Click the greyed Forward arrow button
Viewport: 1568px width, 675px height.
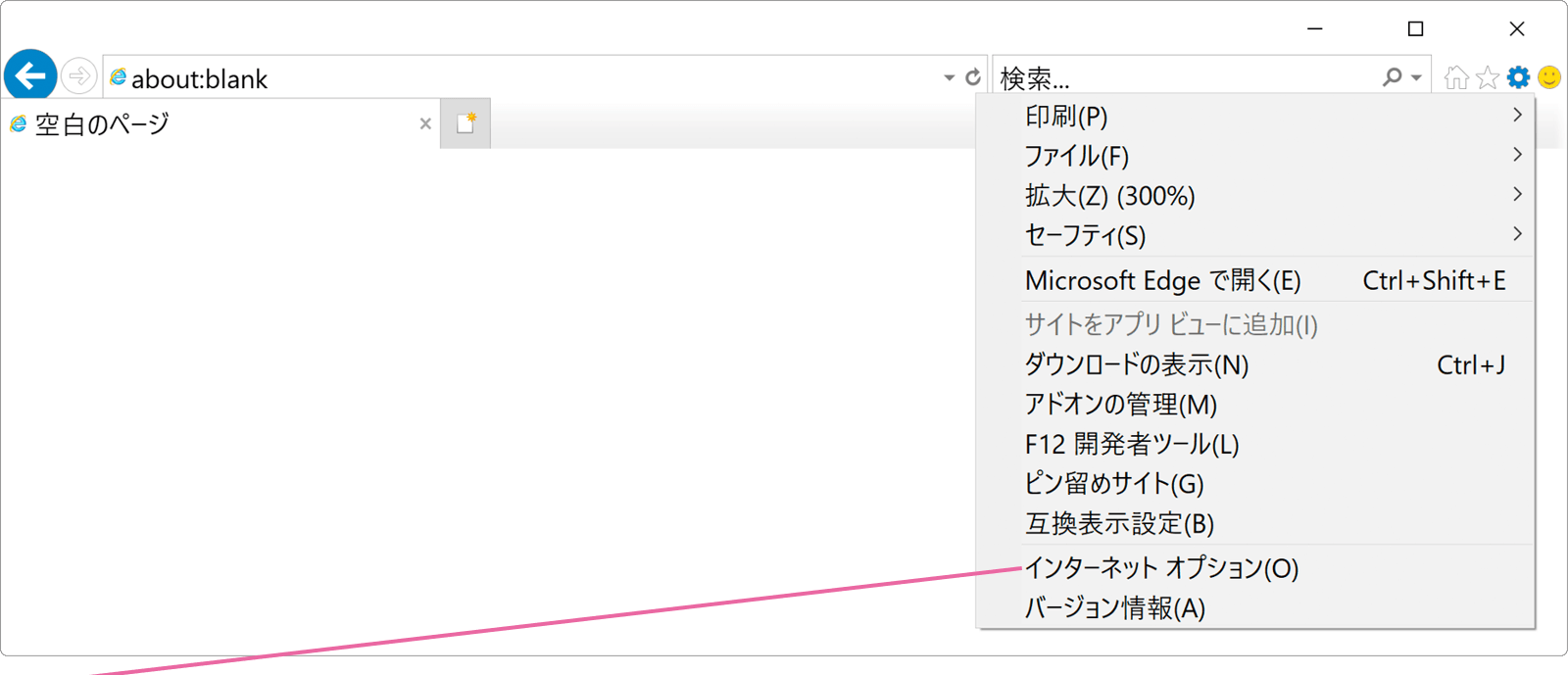78,75
